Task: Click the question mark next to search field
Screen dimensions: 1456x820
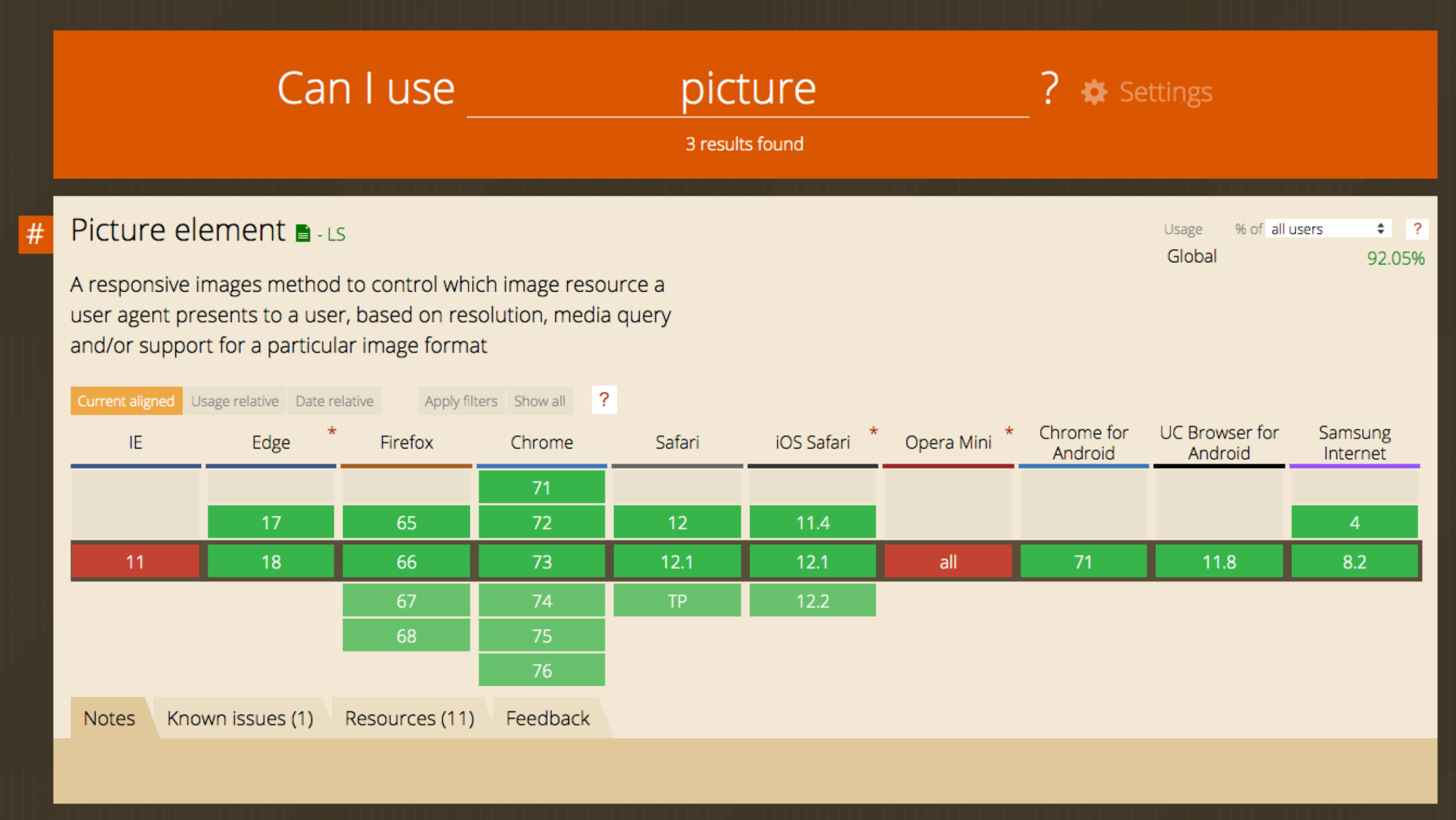Action: pyautogui.click(x=1050, y=88)
